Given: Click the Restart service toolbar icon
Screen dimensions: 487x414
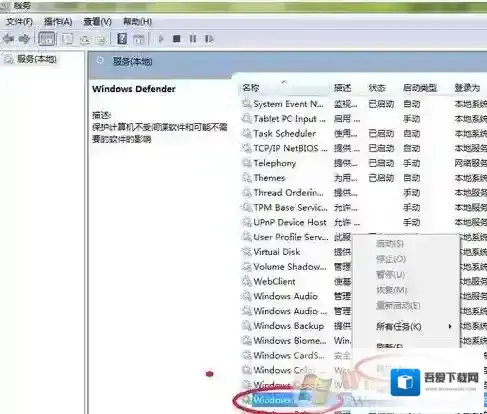Looking at the screenshot, I should [209, 39].
